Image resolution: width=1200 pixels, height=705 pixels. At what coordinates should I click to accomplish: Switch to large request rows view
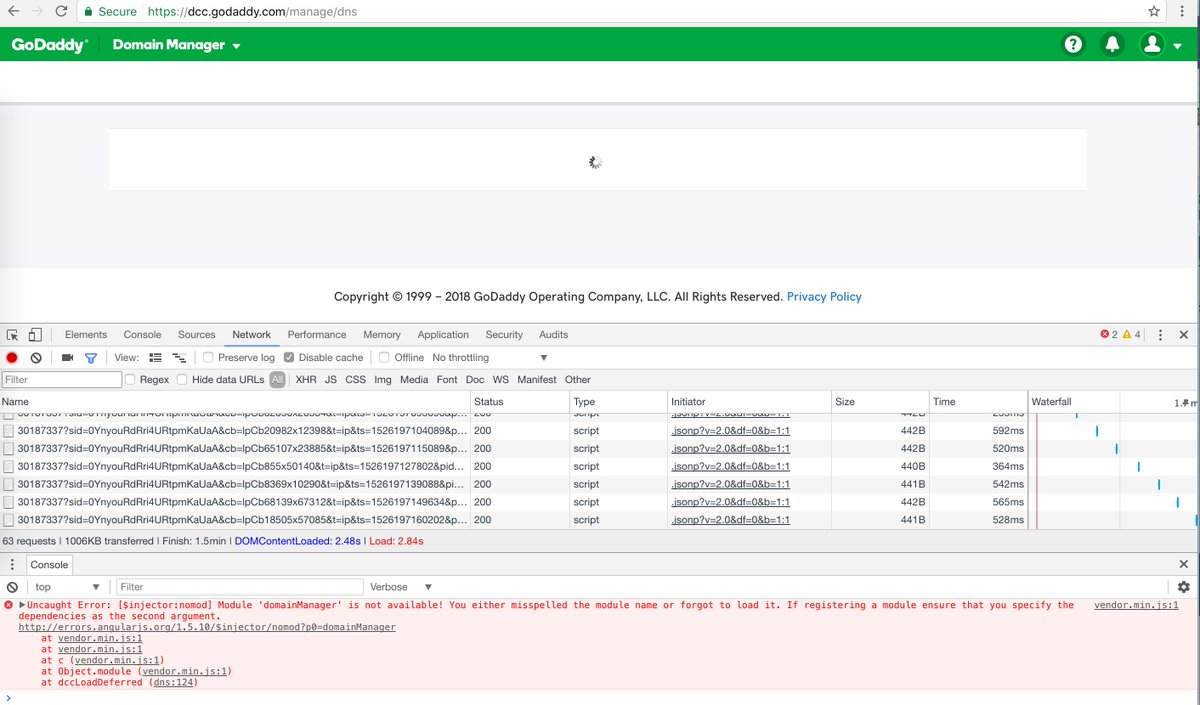click(155, 357)
